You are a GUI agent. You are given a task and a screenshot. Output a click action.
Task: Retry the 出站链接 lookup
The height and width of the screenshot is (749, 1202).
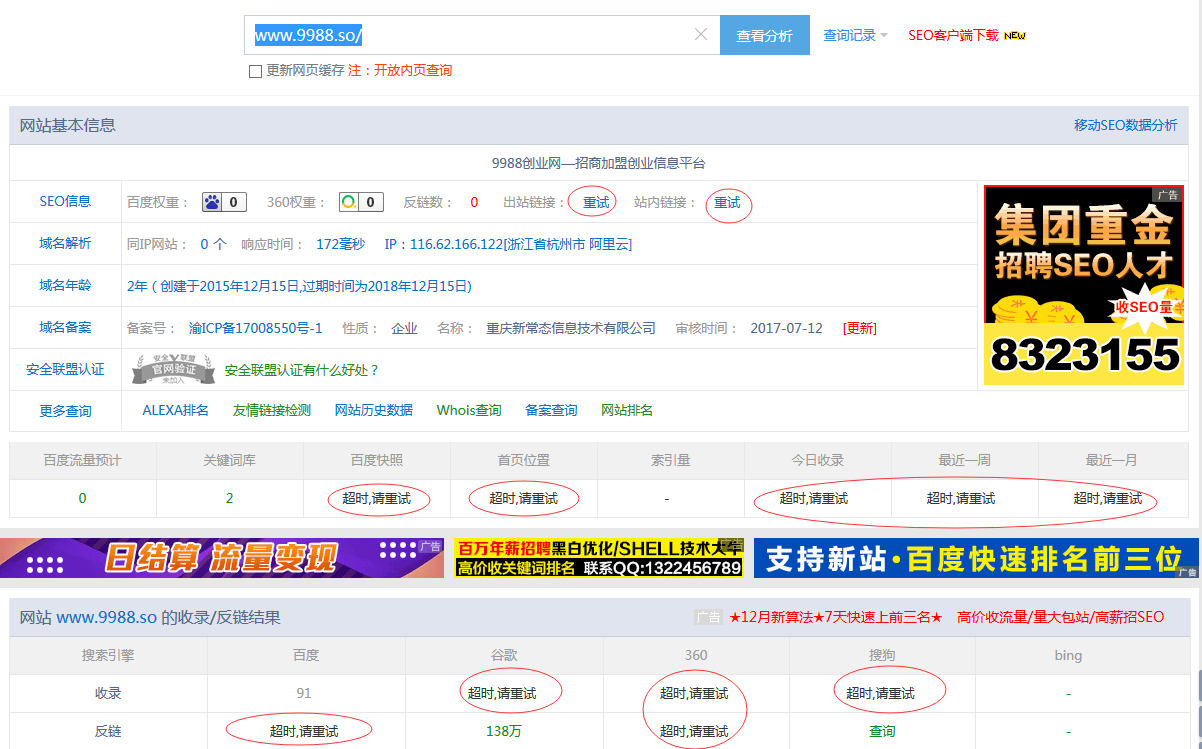tap(596, 202)
